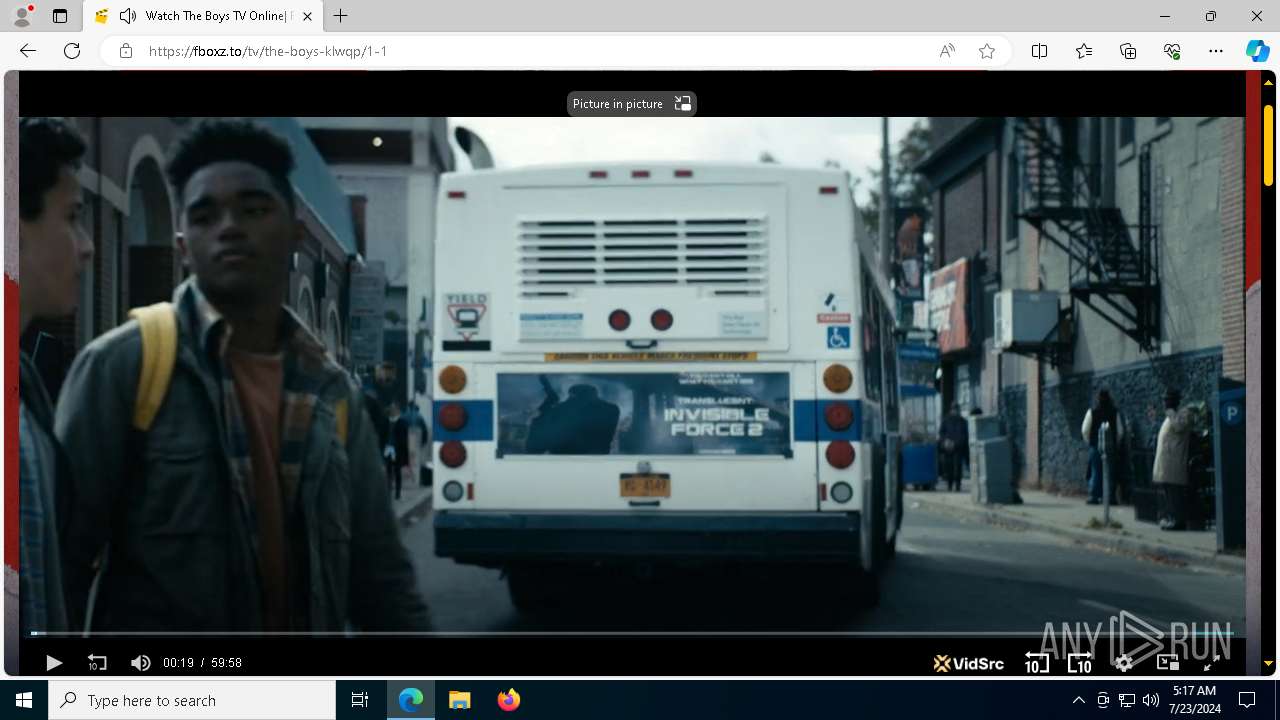Mute the video player volume

pos(141,662)
